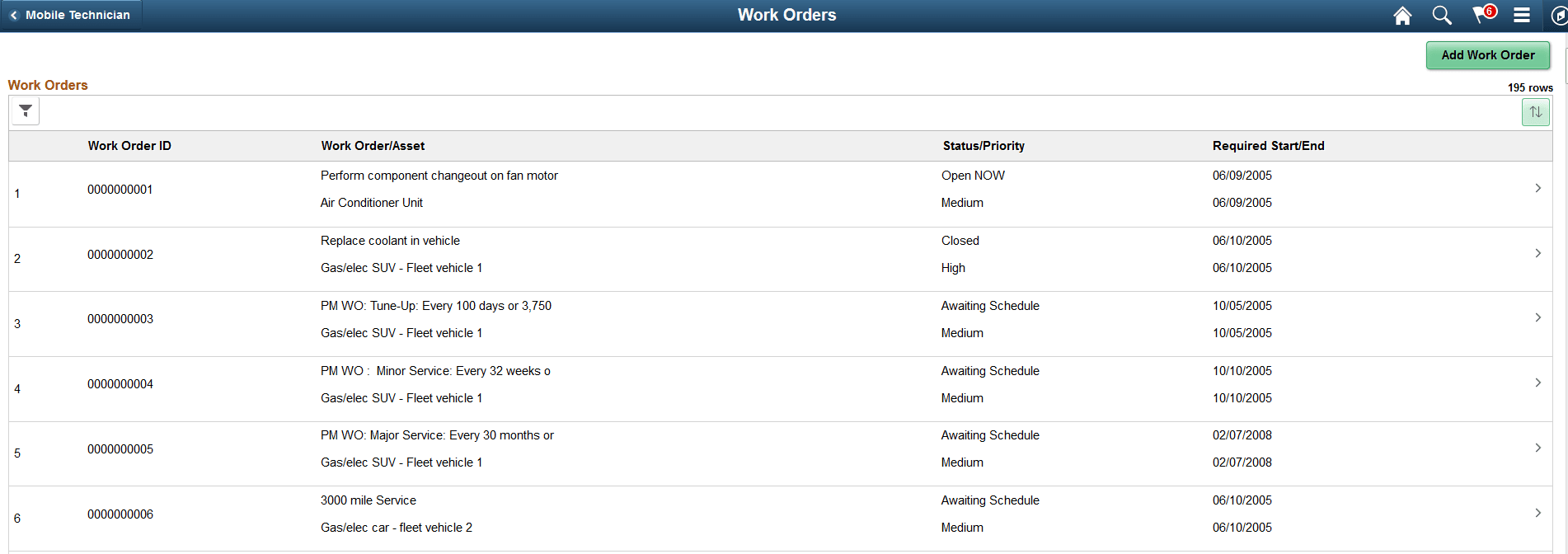Open the filter funnel icon
1568x554 pixels.
pos(23,110)
